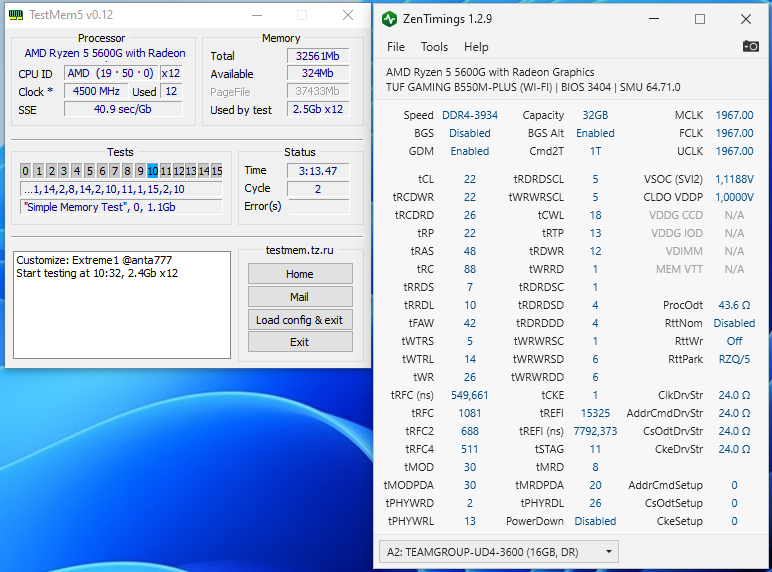Maximize the ZenTimings window
Screen dimensions: 772x572
[699, 19]
